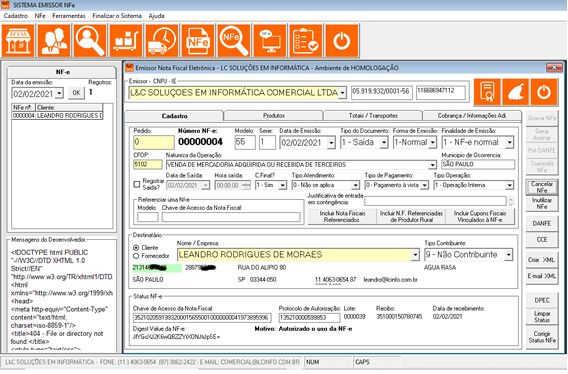Open the delivery truck with clock icon
Screen dimensions: 568x374
coord(162,41)
